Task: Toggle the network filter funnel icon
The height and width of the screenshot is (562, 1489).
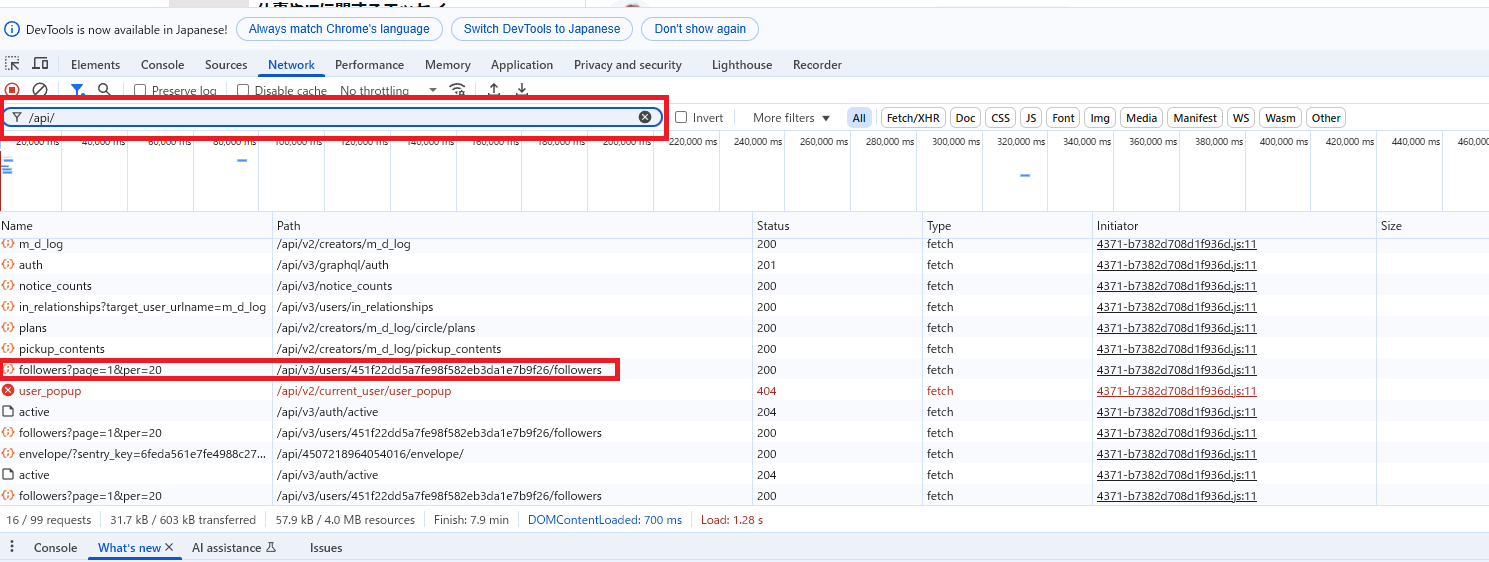Action: point(77,90)
